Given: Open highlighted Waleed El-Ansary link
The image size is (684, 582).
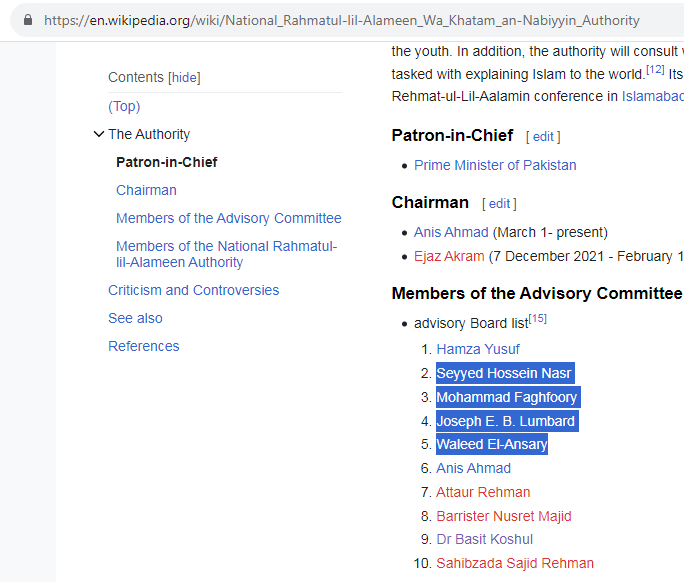Looking at the screenshot, I should 492,444.
